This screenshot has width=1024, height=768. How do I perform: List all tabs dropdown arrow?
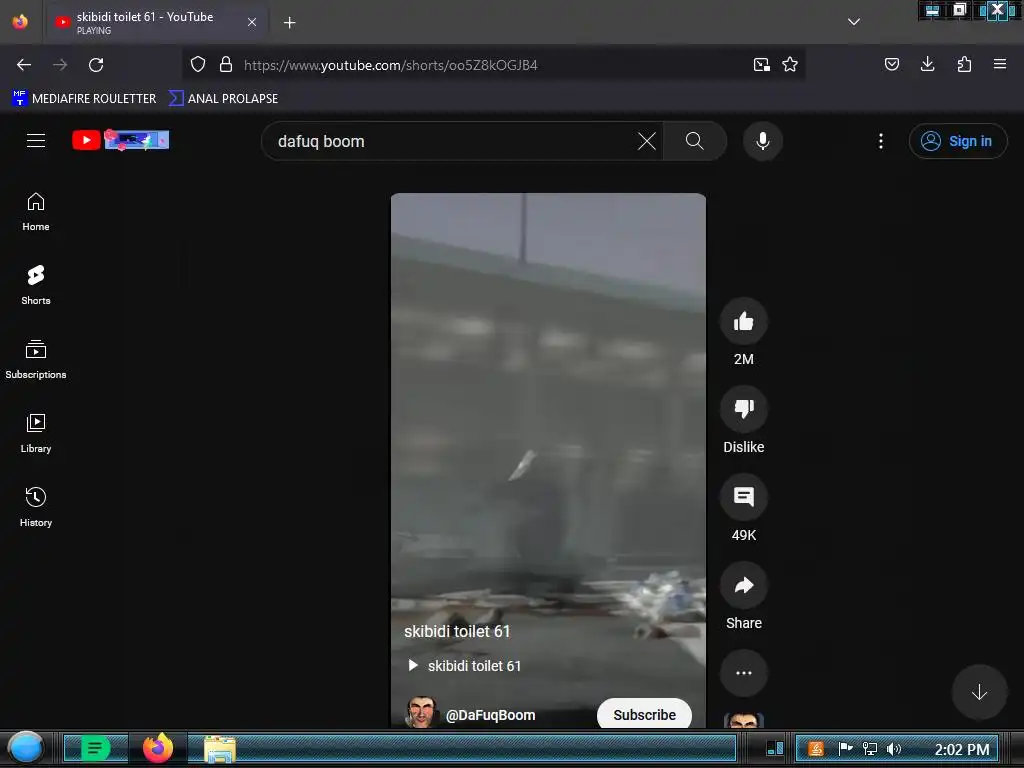854,22
